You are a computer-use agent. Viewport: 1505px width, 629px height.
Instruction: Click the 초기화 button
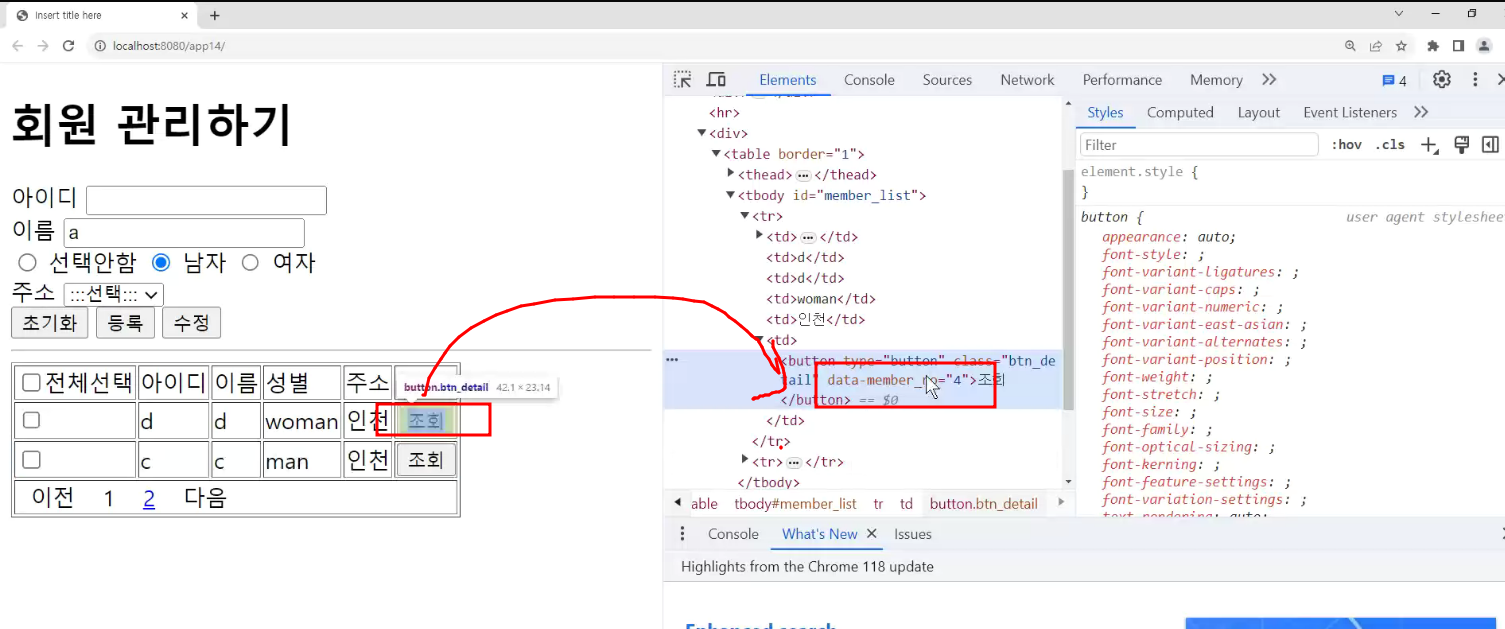[50, 323]
